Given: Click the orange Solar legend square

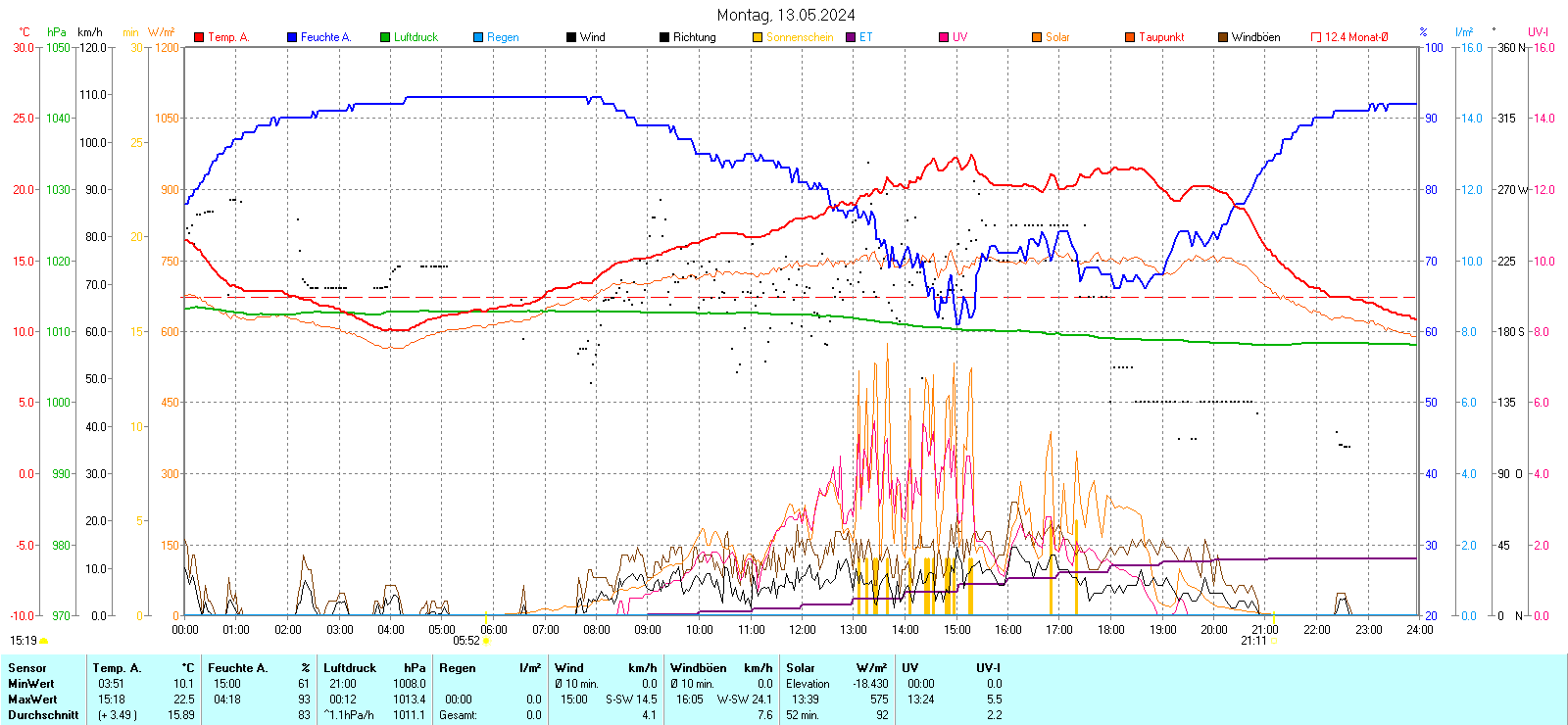Looking at the screenshot, I should 1037,37.
